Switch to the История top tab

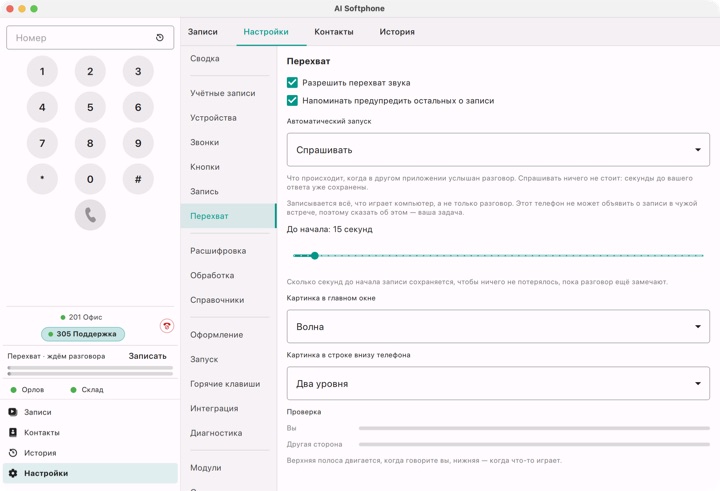[x=397, y=32]
